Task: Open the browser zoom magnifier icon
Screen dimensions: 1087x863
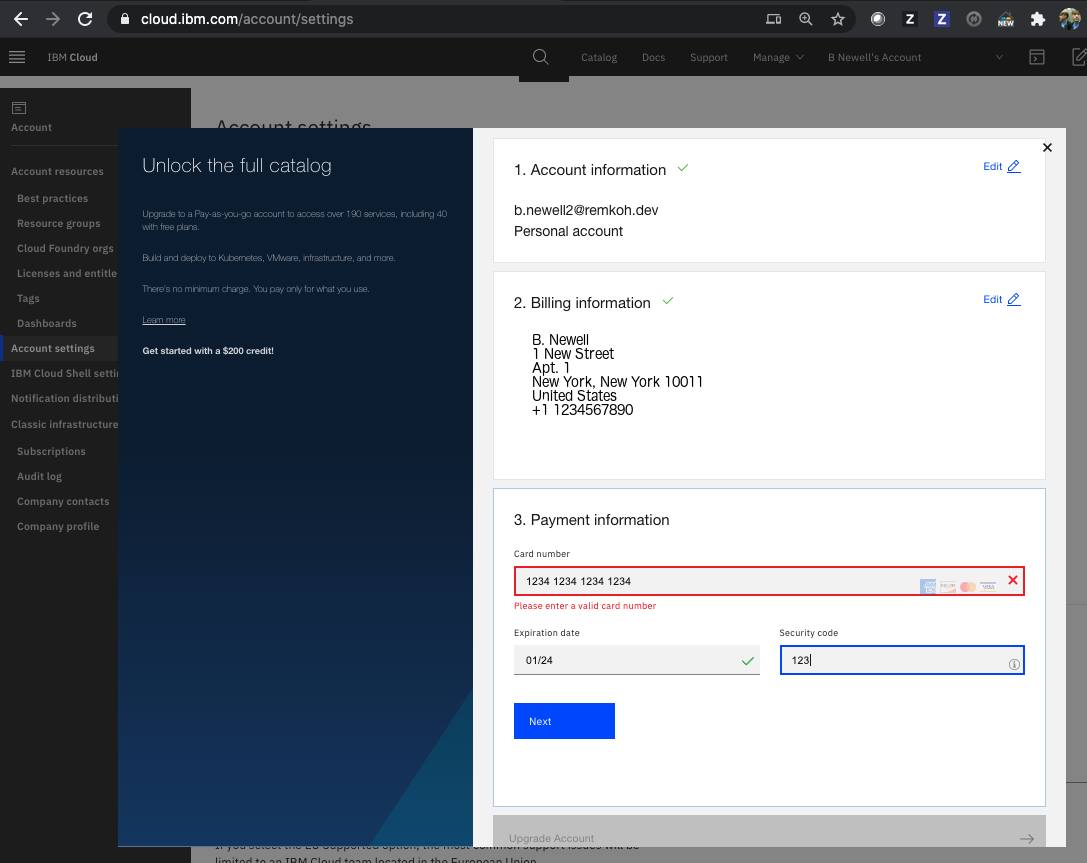Action: point(806,19)
